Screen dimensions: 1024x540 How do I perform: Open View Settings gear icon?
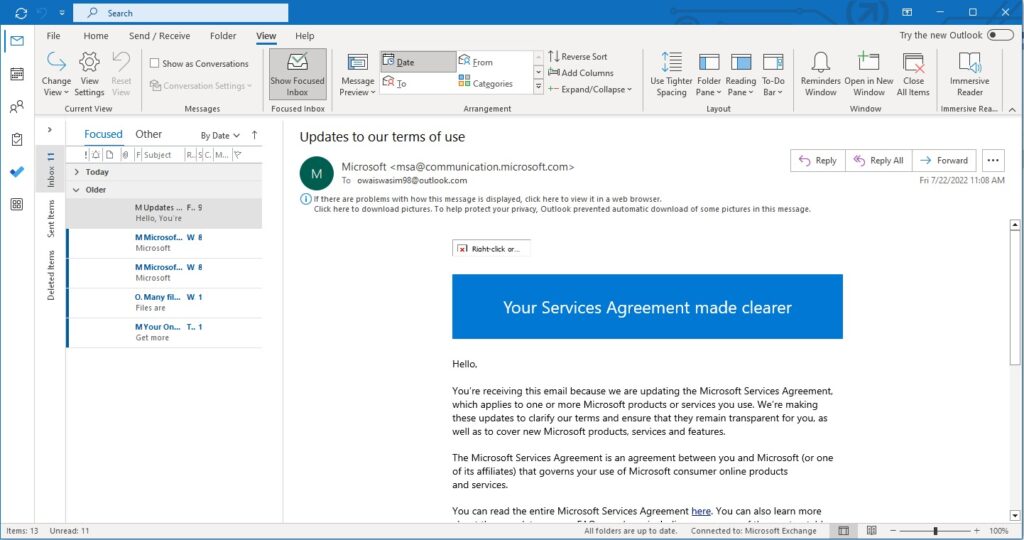pyautogui.click(x=89, y=74)
